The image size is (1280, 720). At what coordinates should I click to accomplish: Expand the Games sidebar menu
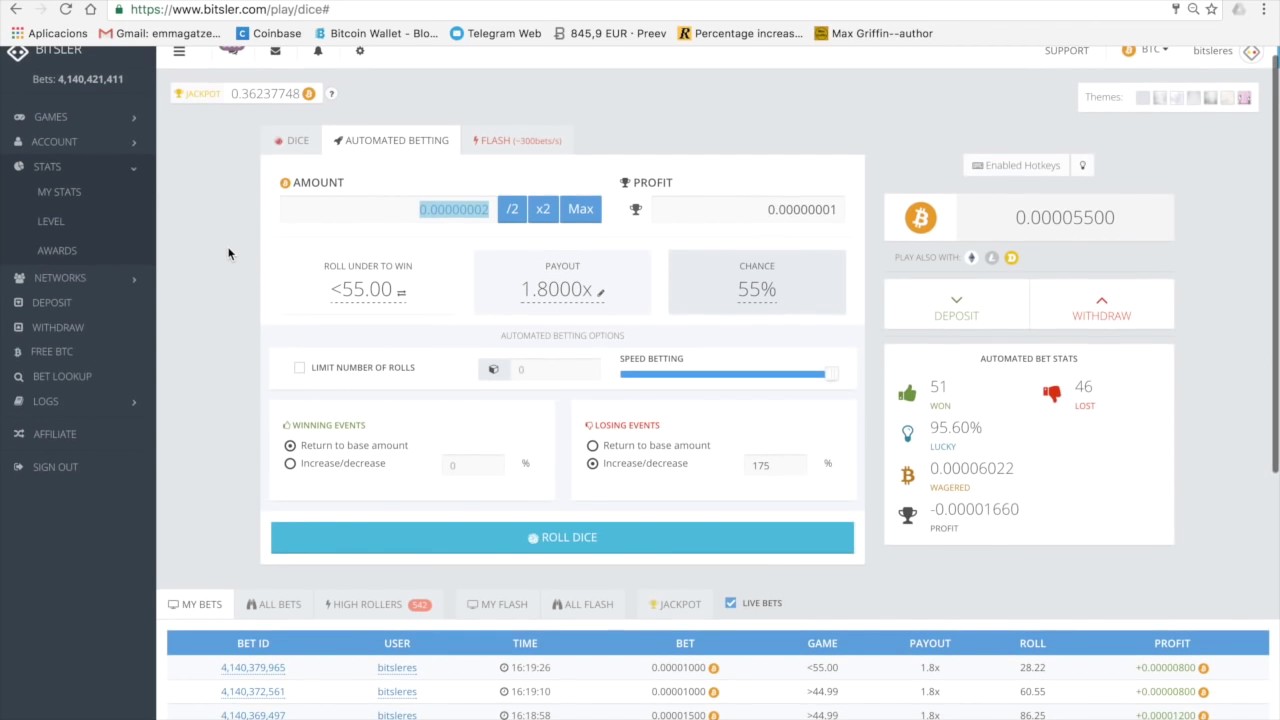[77, 117]
